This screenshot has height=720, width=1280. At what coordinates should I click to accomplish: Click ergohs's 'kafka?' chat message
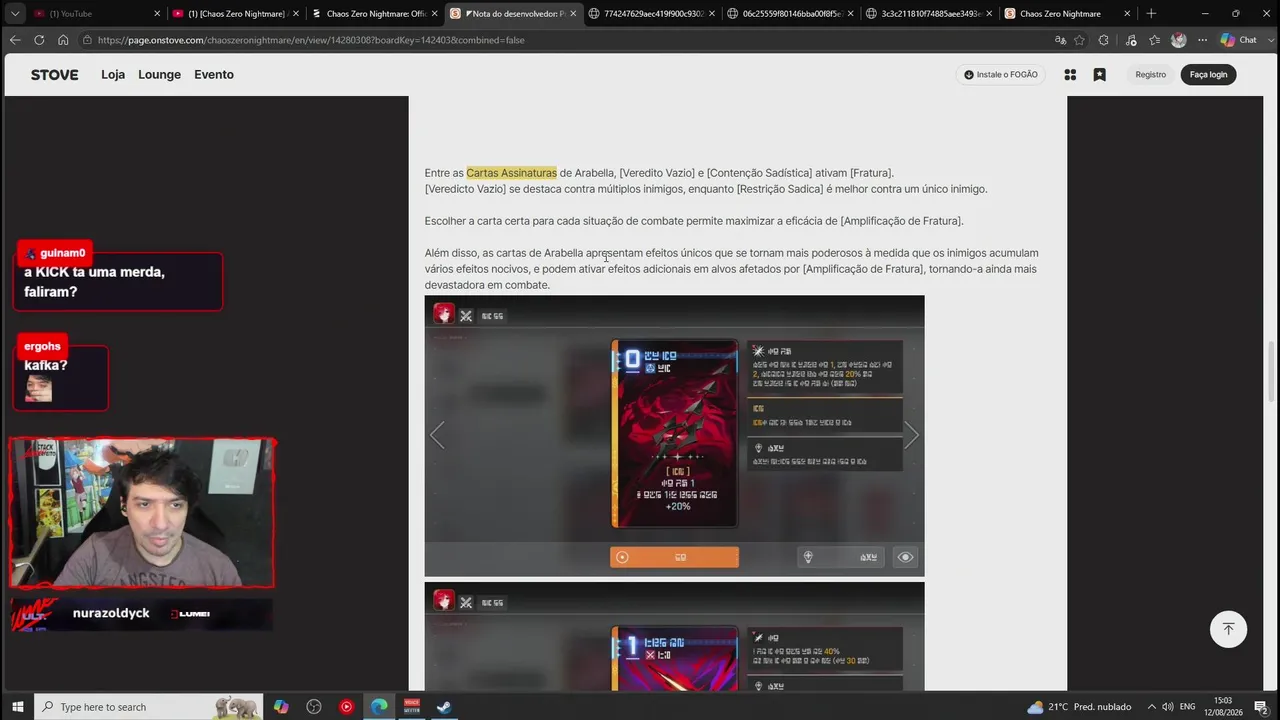pyautogui.click(x=61, y=377)
